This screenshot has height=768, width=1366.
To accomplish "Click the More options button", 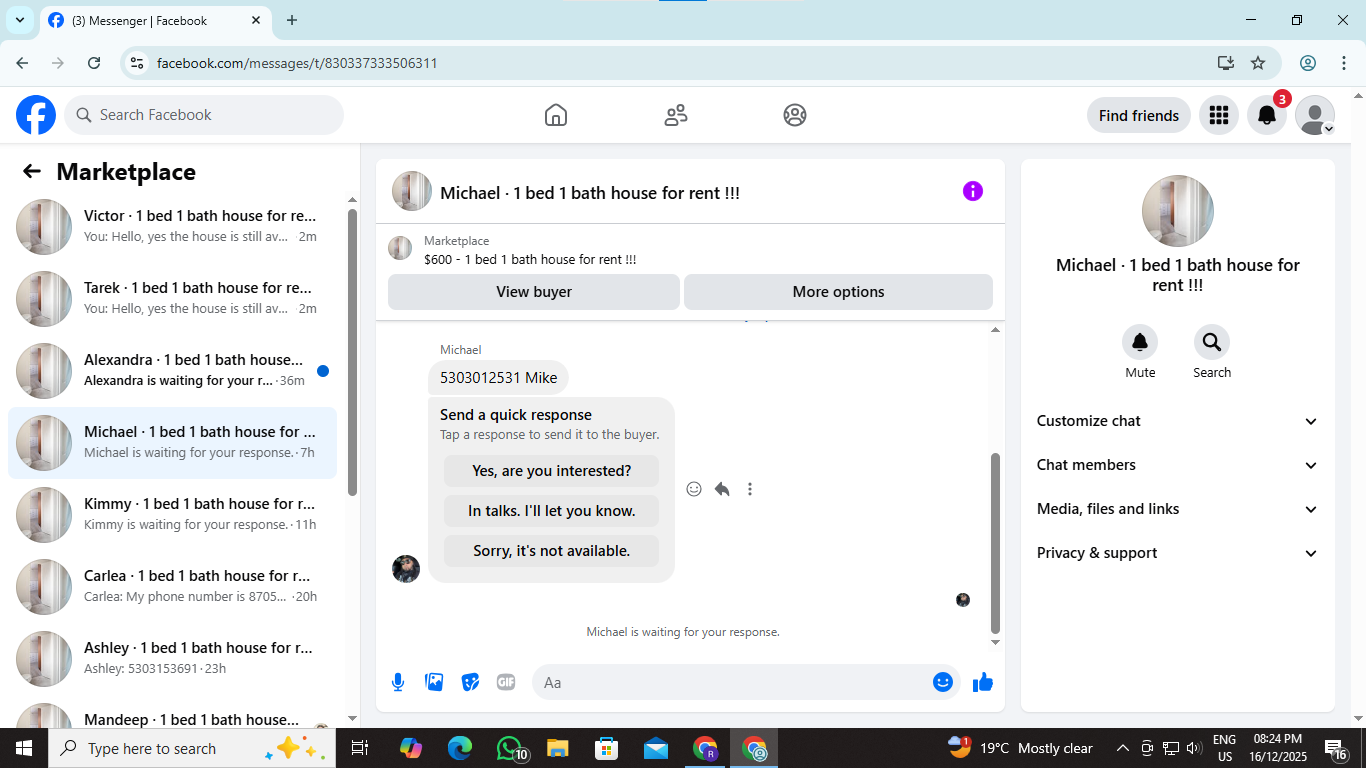I will coord(838,292).
